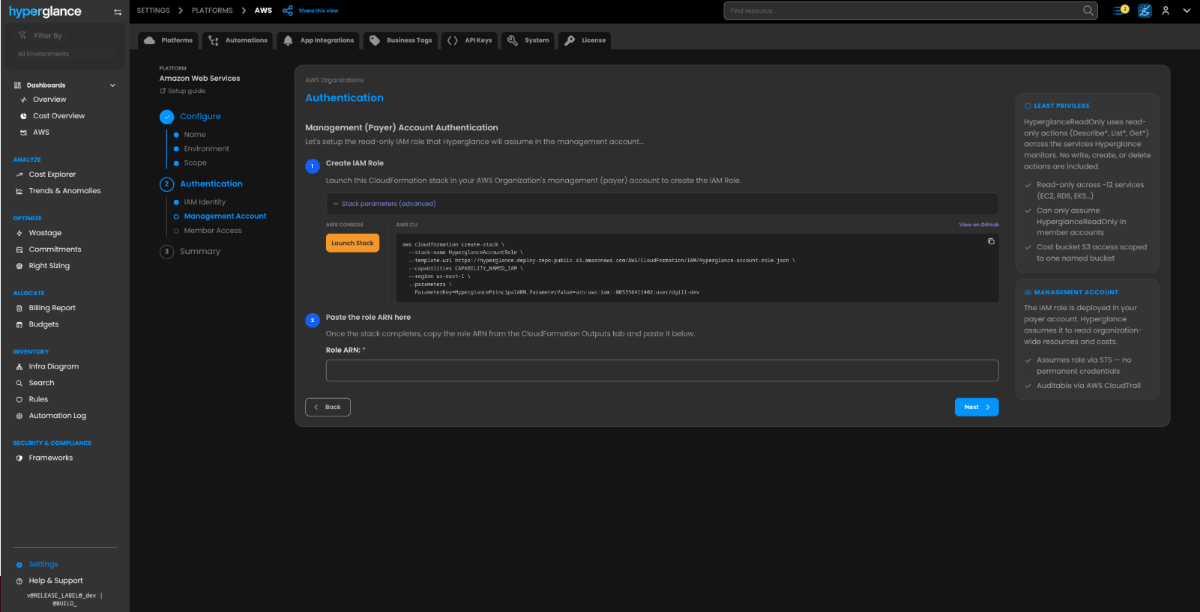Select the Member Access sub-step

coord(207,230)
